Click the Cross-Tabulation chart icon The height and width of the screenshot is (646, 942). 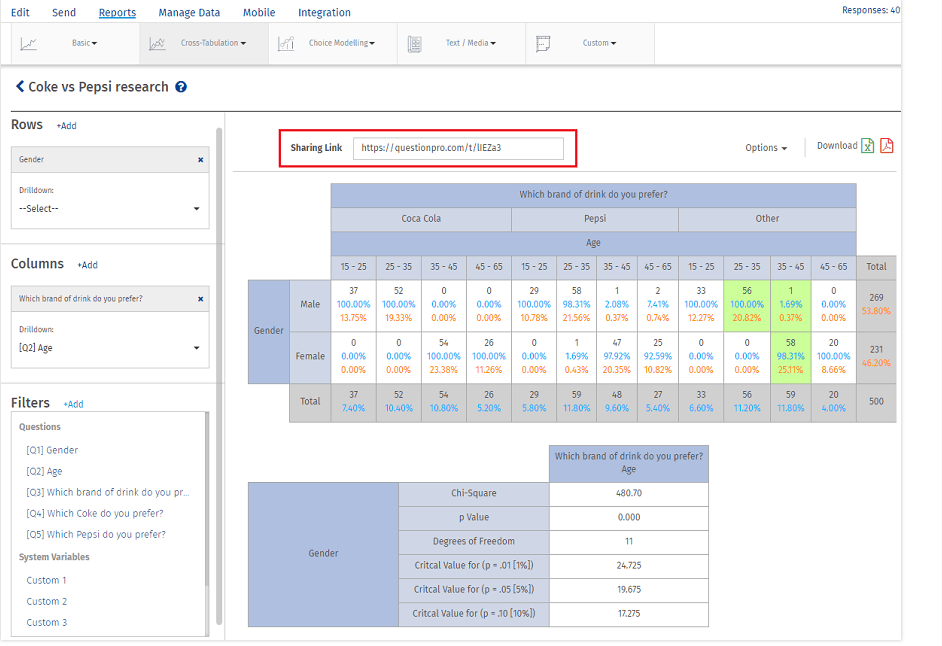pyautogui.click(x=157, y=43)
